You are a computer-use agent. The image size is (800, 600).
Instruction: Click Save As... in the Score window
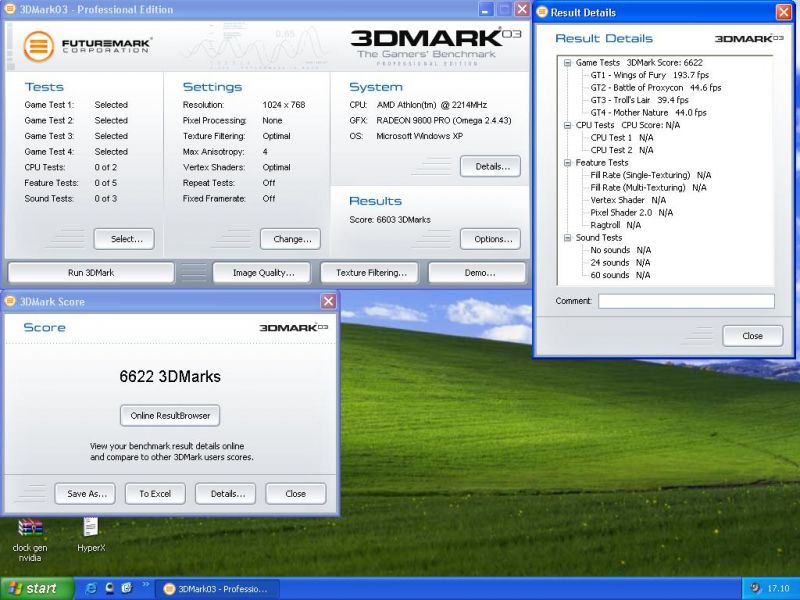85,493
